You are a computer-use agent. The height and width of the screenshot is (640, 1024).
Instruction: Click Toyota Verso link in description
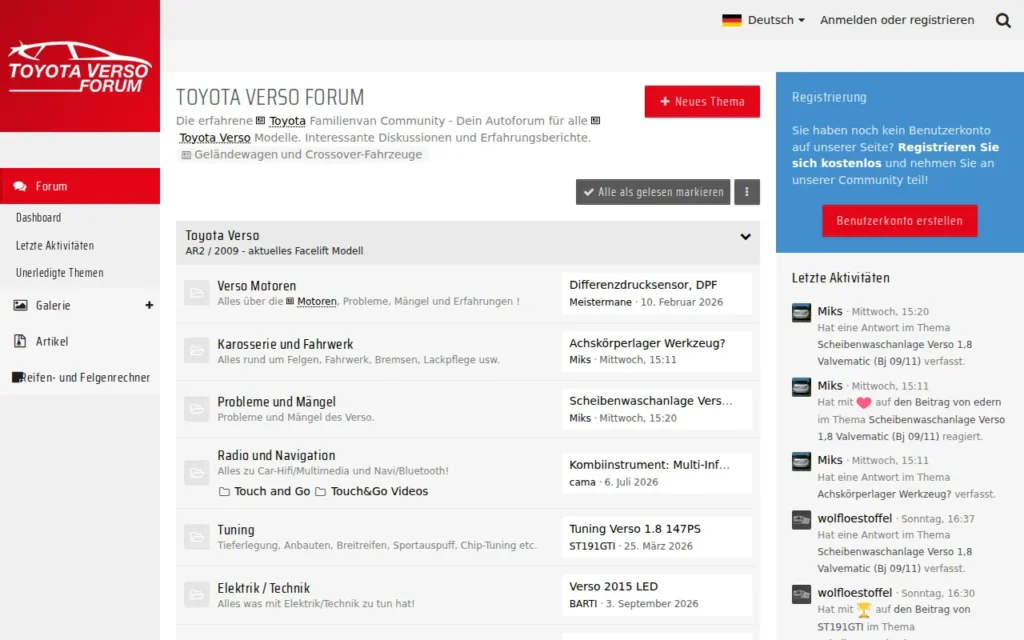(215, 138)
